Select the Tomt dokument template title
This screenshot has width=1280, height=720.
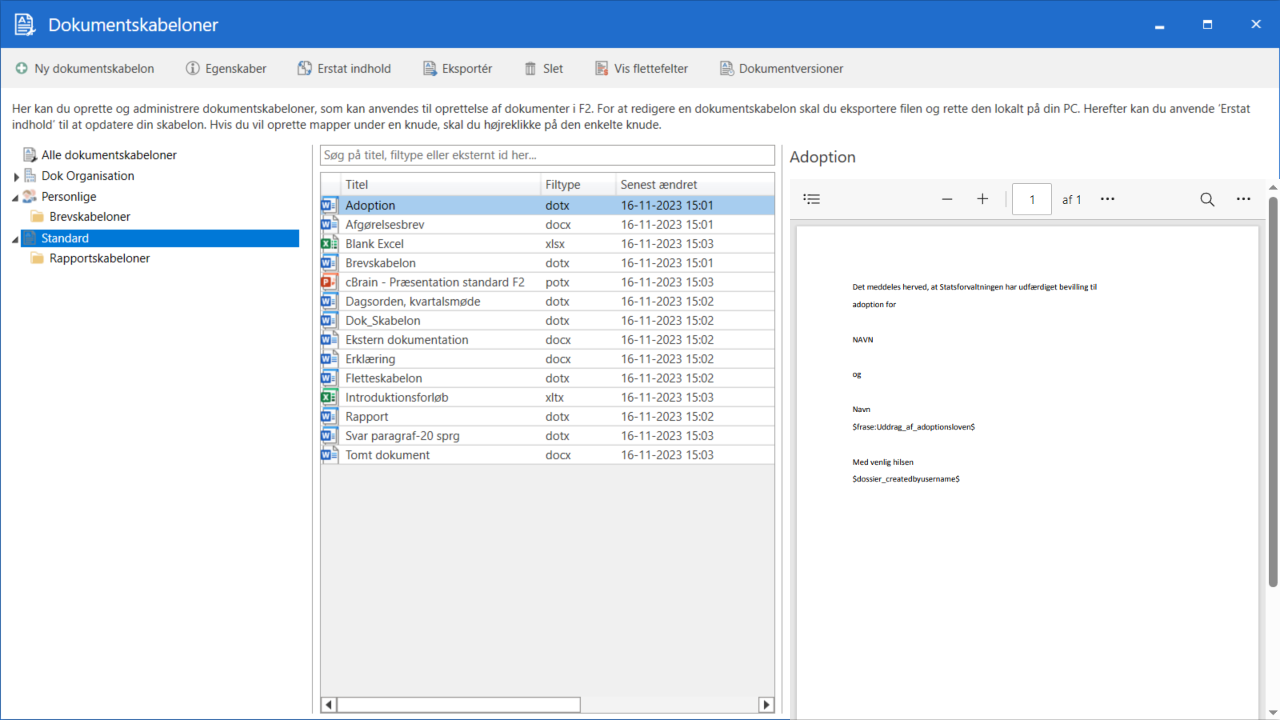pos(388,455)
